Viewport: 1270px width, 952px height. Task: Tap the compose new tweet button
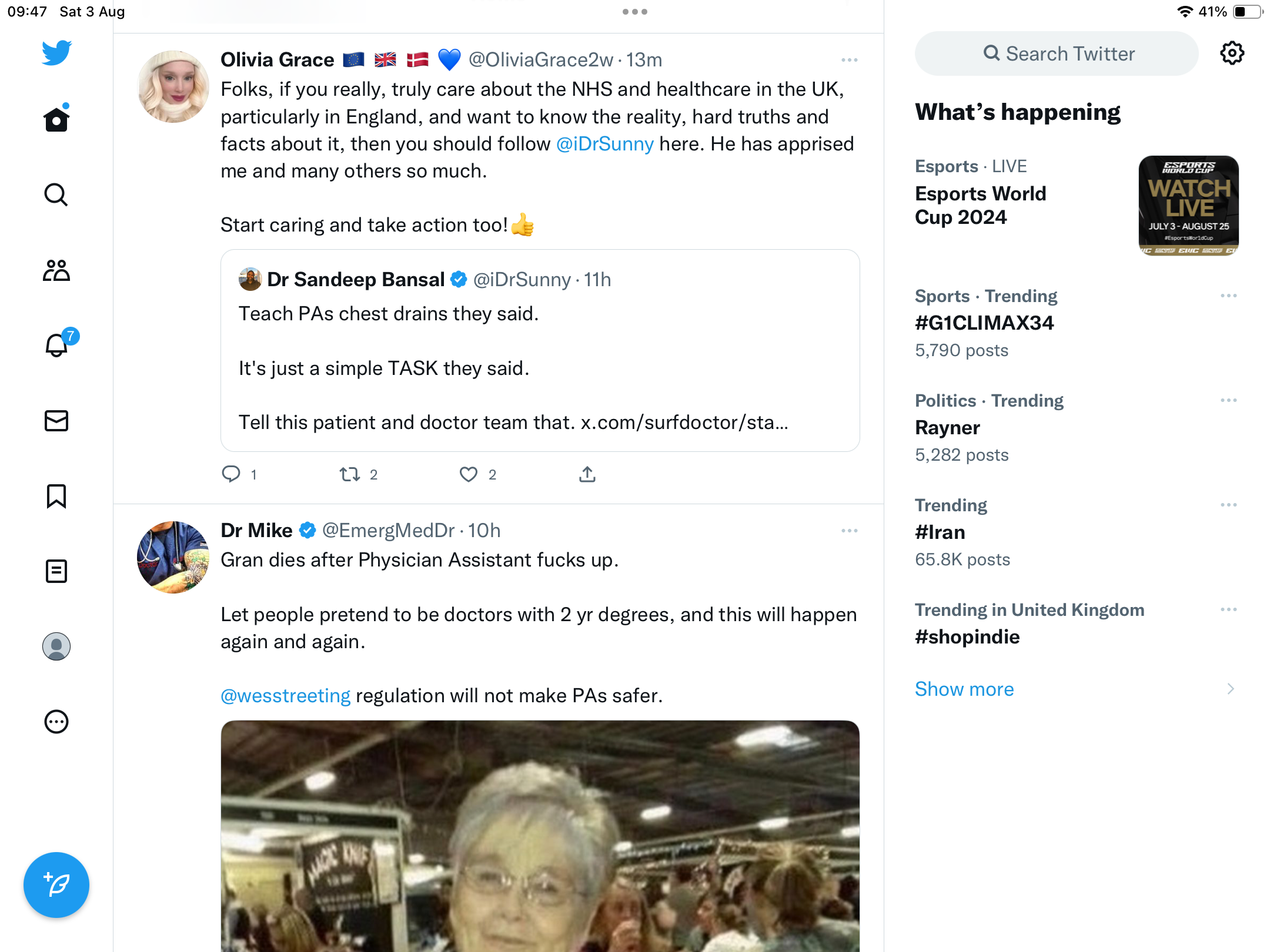click(56, 884)
